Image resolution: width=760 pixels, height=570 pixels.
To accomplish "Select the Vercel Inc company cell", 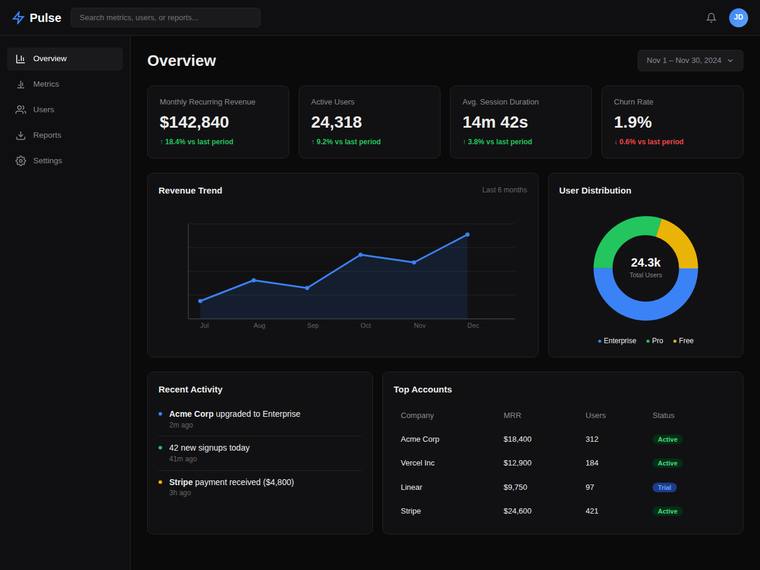I will tap(417, 463).
